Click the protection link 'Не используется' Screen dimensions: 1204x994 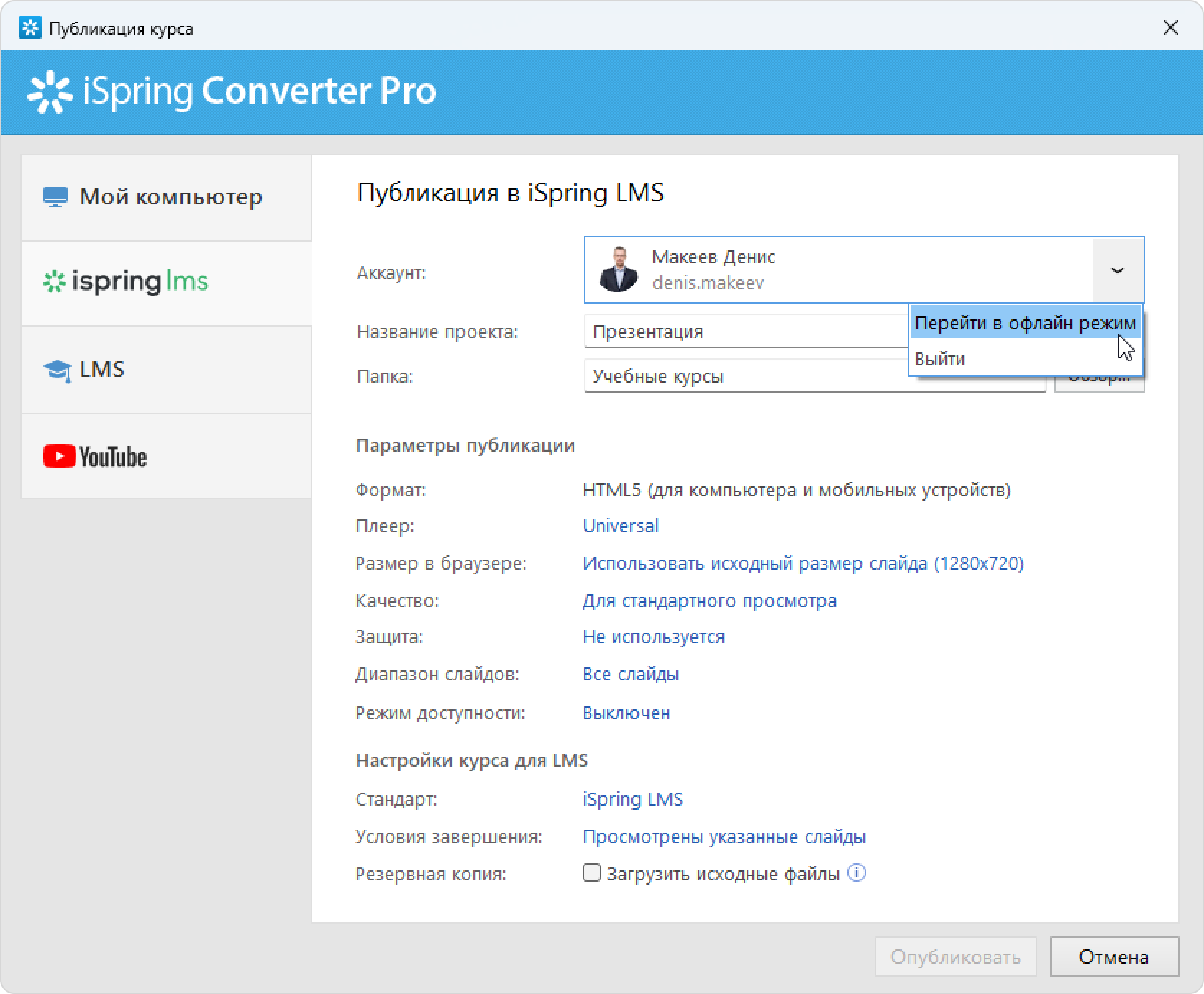654,637
